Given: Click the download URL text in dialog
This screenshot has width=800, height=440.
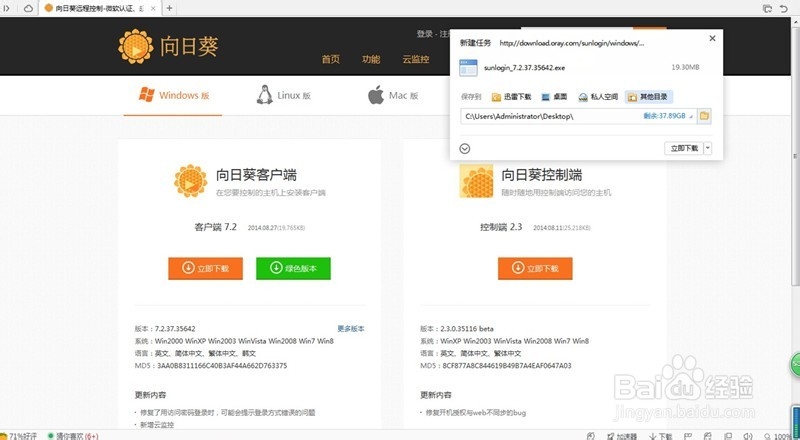Looking at the screenshot, I should 571,43.
